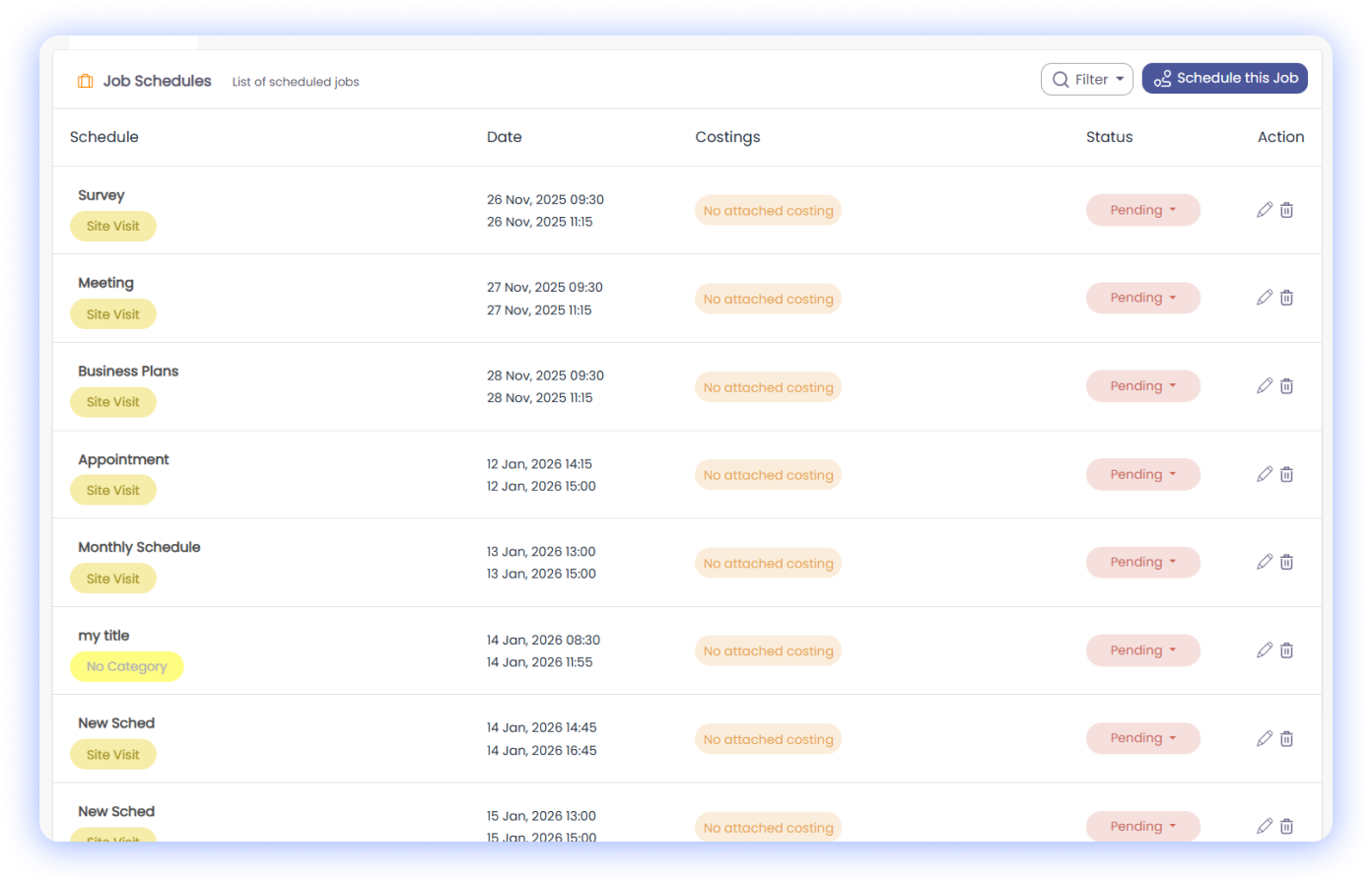Open Pending status dropdown for Meeting
Image resolution: width=1372 pixels, height=885 pixels.
click(x=1143, y=298)
